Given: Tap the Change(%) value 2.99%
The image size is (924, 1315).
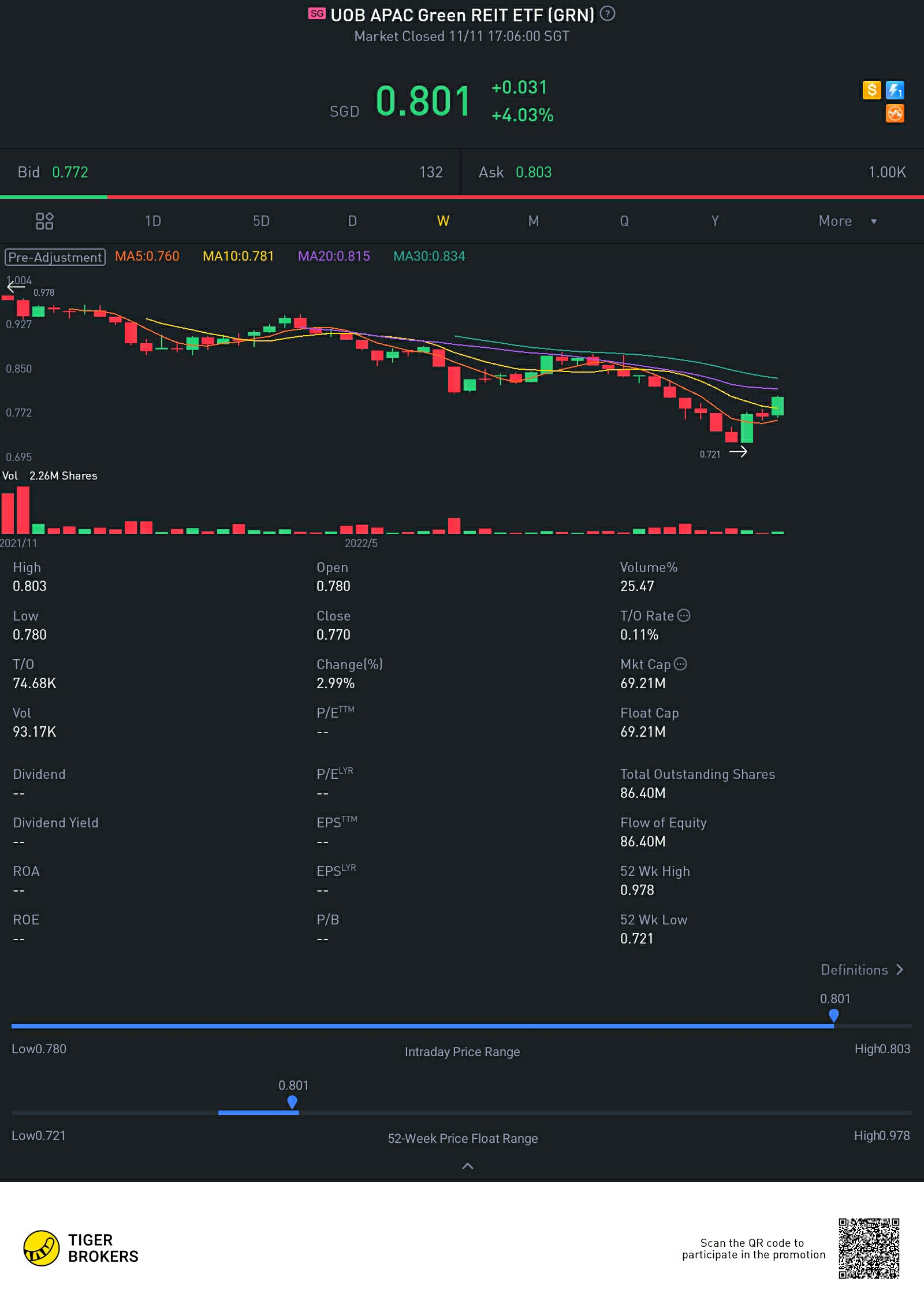Looking at the screenshot, I should coord(336,683).
